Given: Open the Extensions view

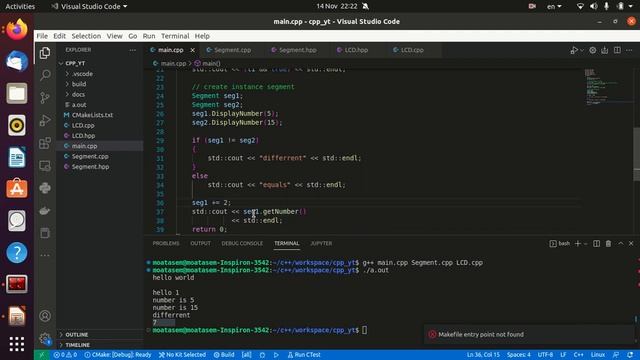Looking at the screenshot, I should click(45, 143).
